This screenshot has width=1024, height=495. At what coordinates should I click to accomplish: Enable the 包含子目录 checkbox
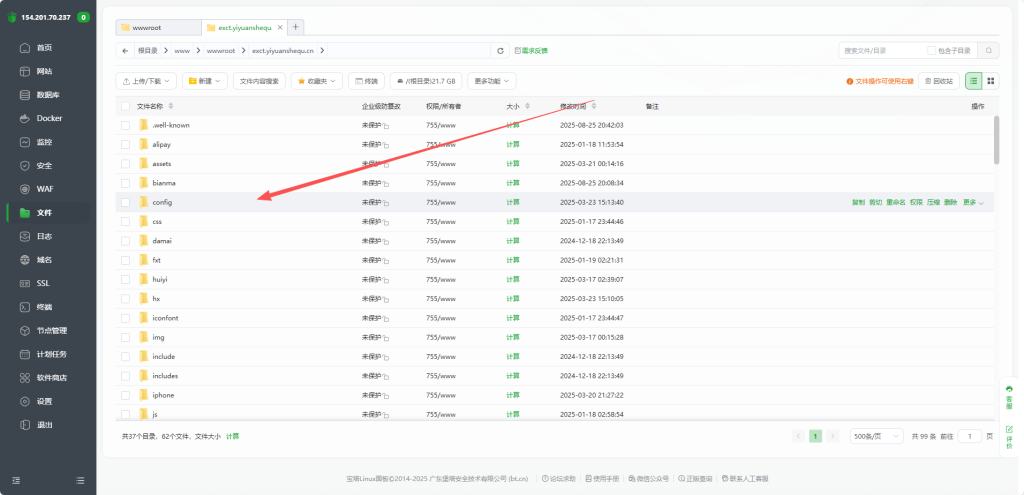point(932,50)
